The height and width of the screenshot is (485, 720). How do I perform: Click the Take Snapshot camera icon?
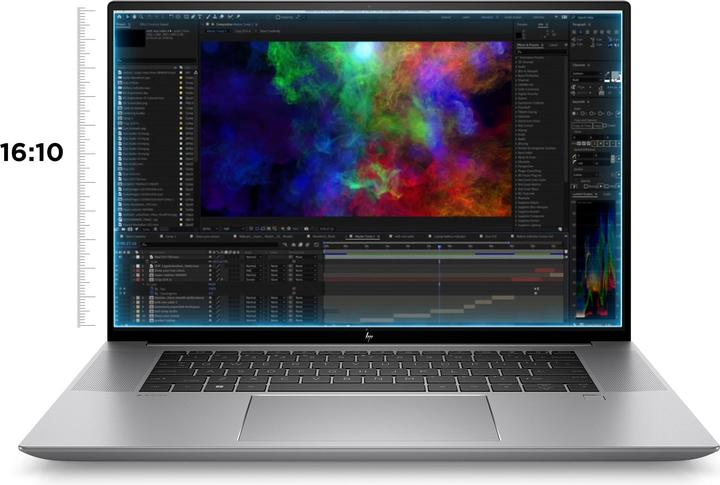(x=306, y=229)
